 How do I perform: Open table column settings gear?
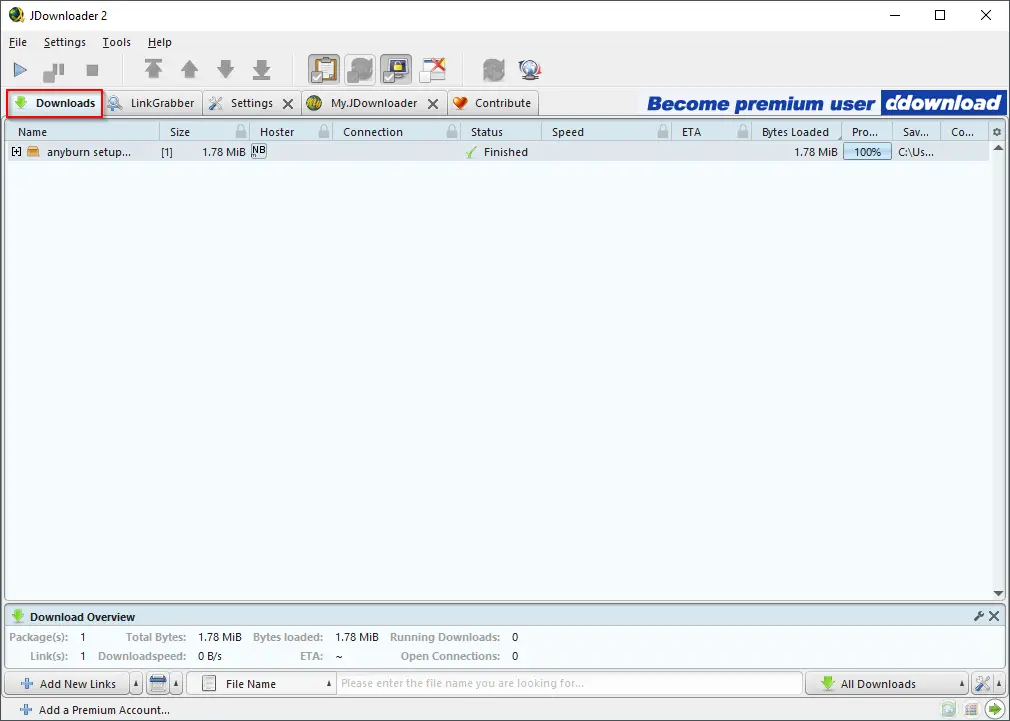pos(997,132)
